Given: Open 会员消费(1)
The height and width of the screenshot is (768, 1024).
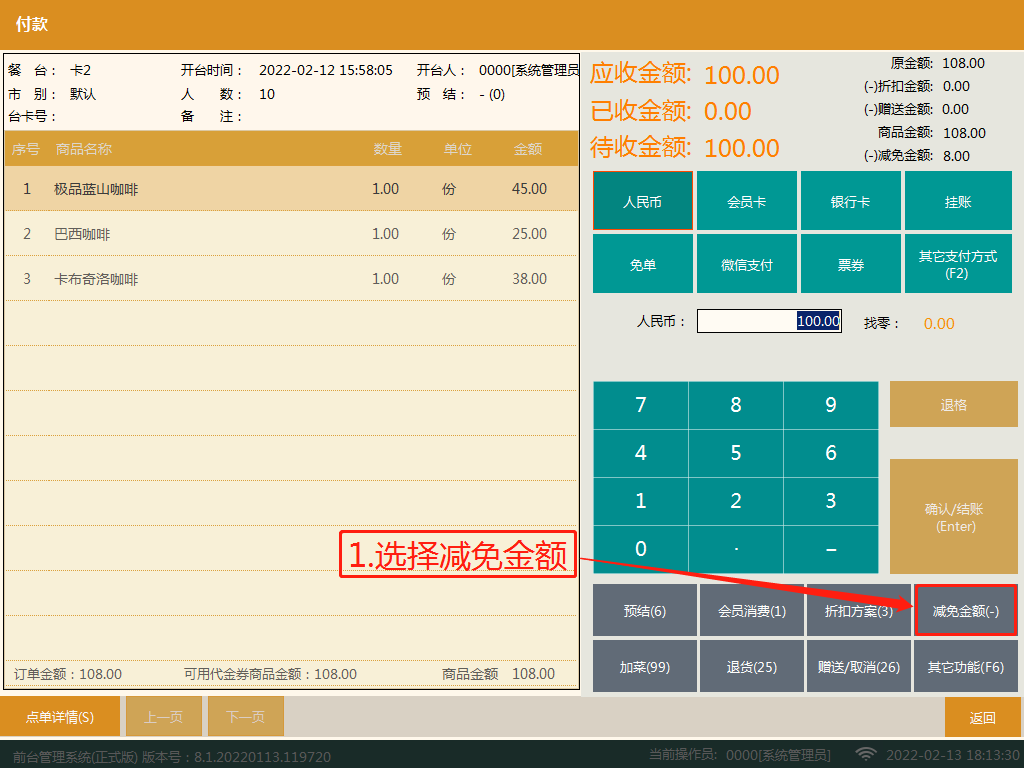Looking at the screenshot, I should point(752,611).
